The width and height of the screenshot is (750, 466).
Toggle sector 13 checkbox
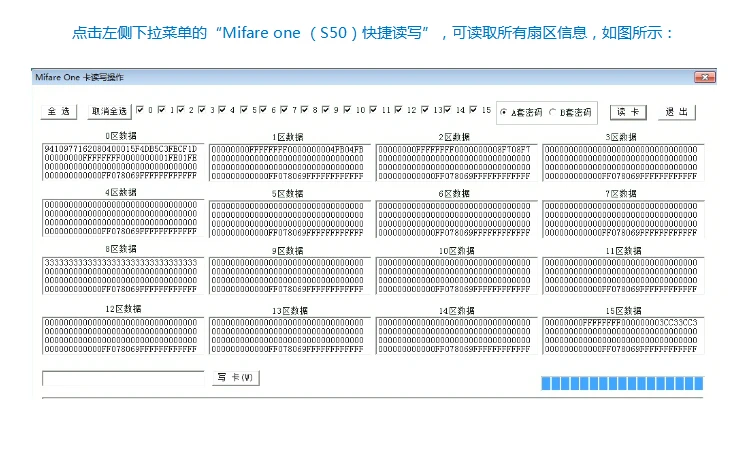425,110
